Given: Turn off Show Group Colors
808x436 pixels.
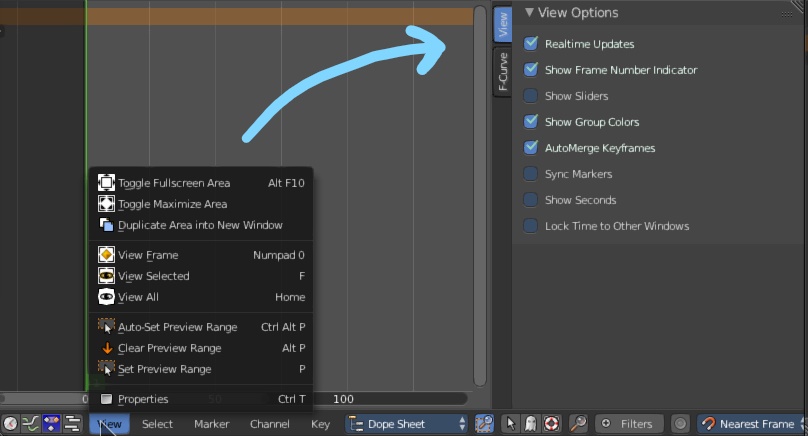Looking at the screenshot, I should (x=530, y=121).
